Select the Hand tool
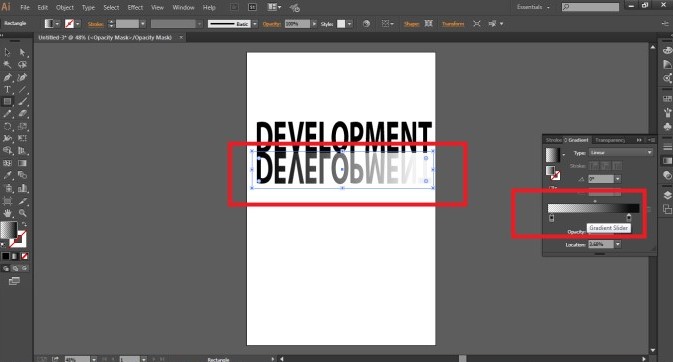Viewport: 673px width, 362px height. point(7,213)
